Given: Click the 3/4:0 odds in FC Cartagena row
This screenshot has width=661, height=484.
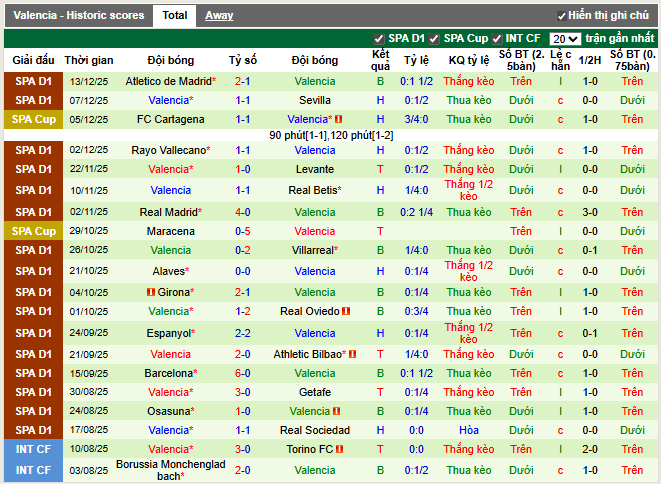Looking at the screenshot, I should coord(416,119).
